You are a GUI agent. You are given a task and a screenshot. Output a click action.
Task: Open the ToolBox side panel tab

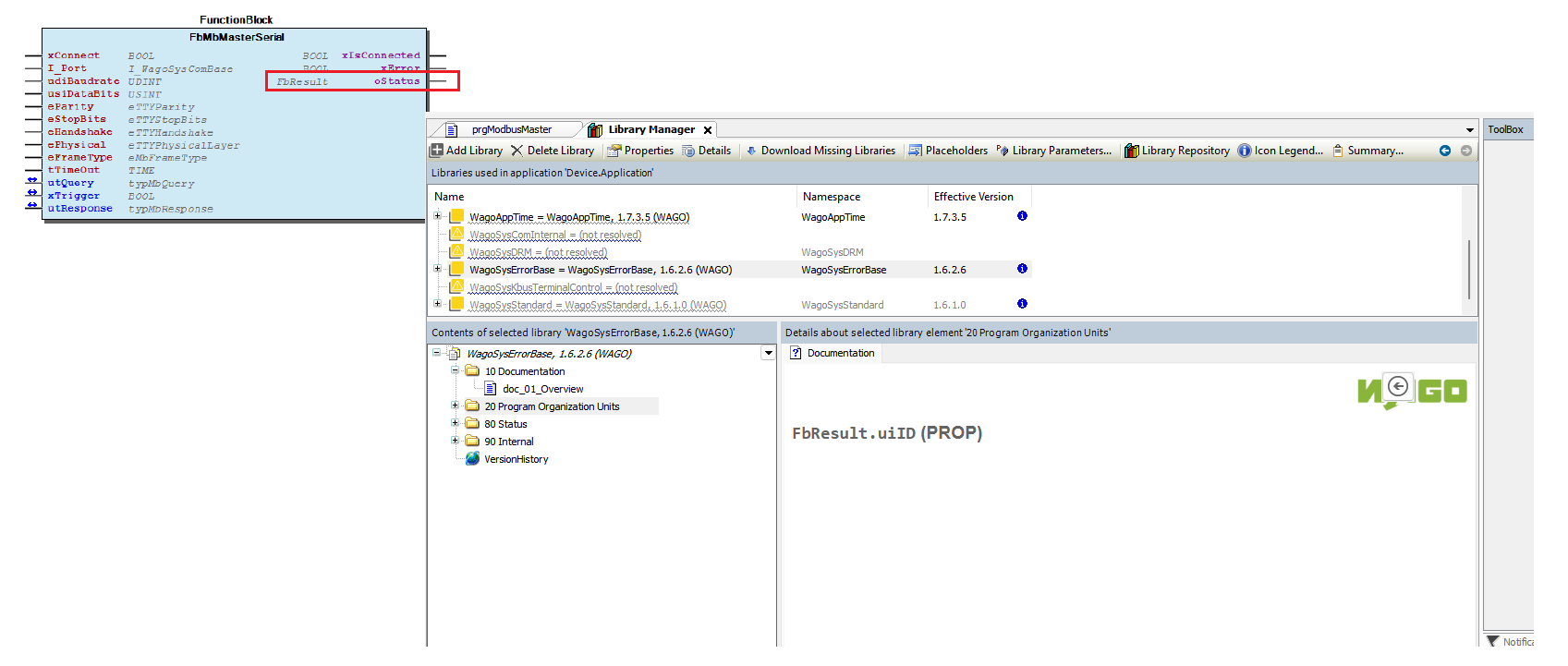tap(1505, 129)
